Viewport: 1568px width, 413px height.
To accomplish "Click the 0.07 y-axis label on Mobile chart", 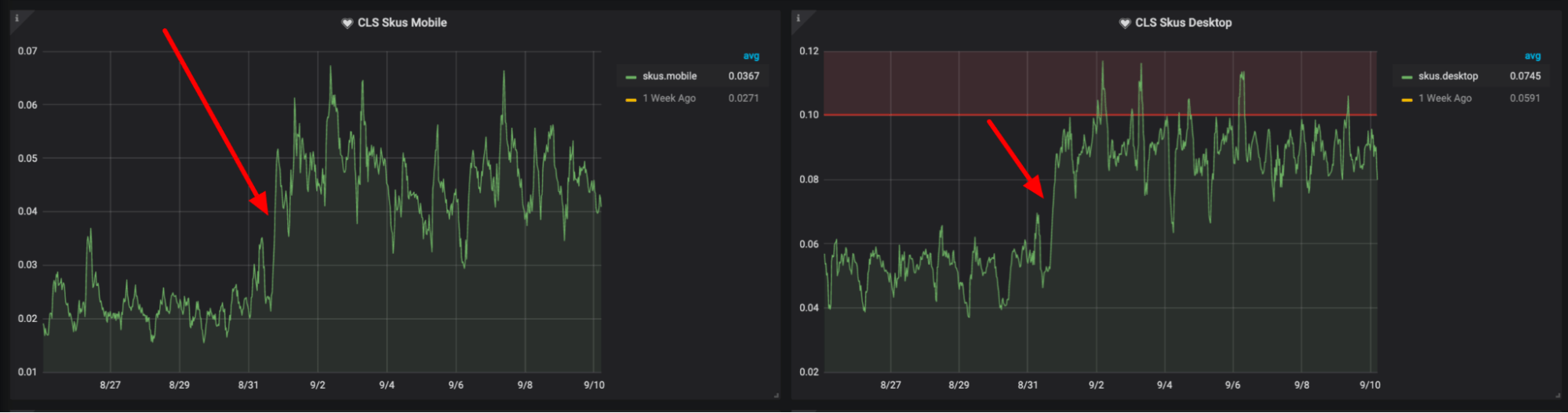I will pyautogui.click(x=27, y=51).
